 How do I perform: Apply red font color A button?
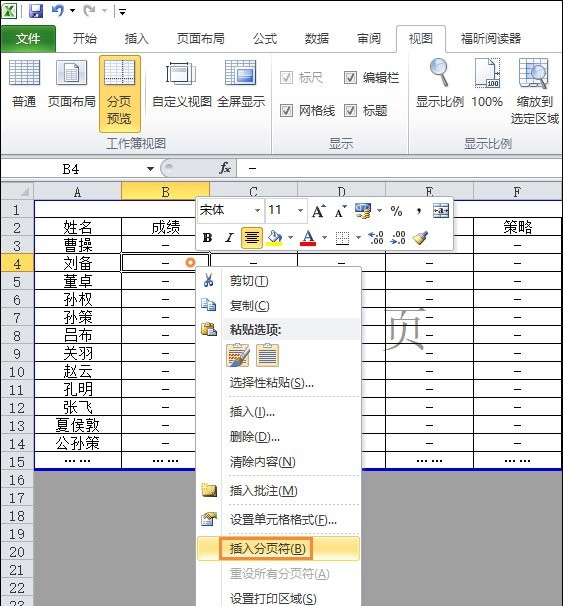308,237
